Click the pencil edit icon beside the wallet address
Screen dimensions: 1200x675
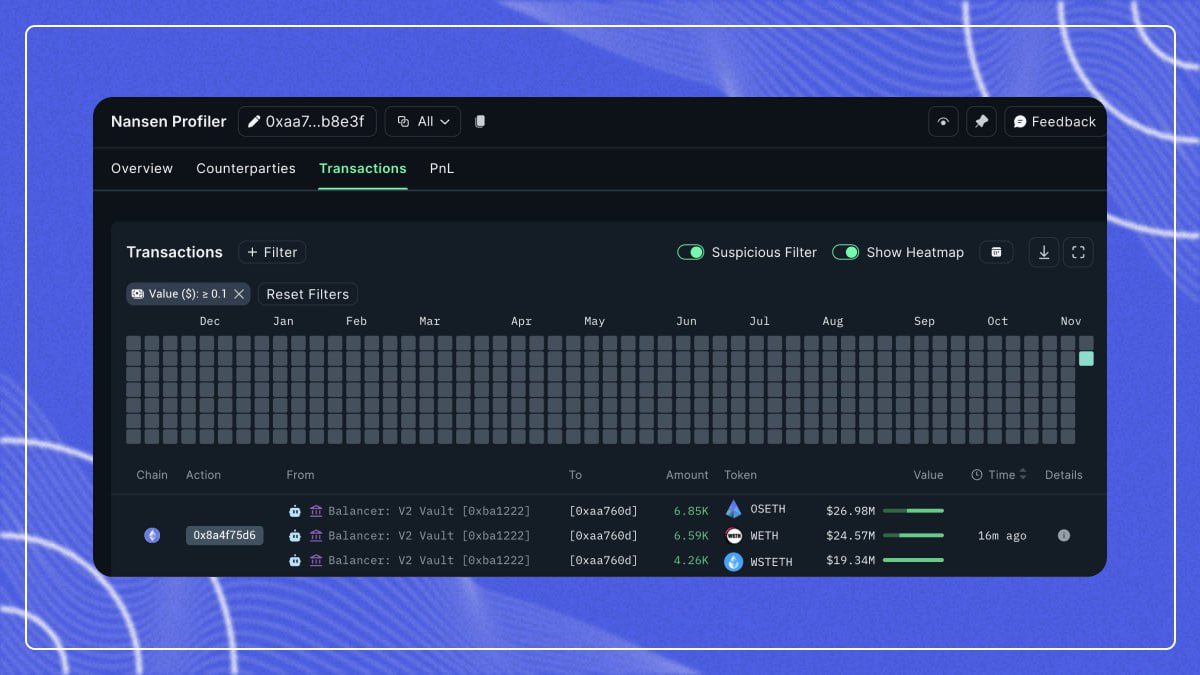click(x=253, y=121)
